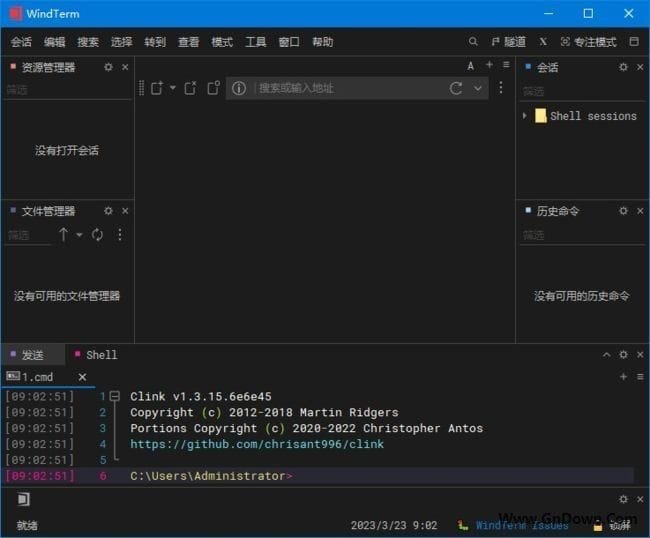Click the up-directory arrow in 文件管理器
650x538 pixels.
63,235
